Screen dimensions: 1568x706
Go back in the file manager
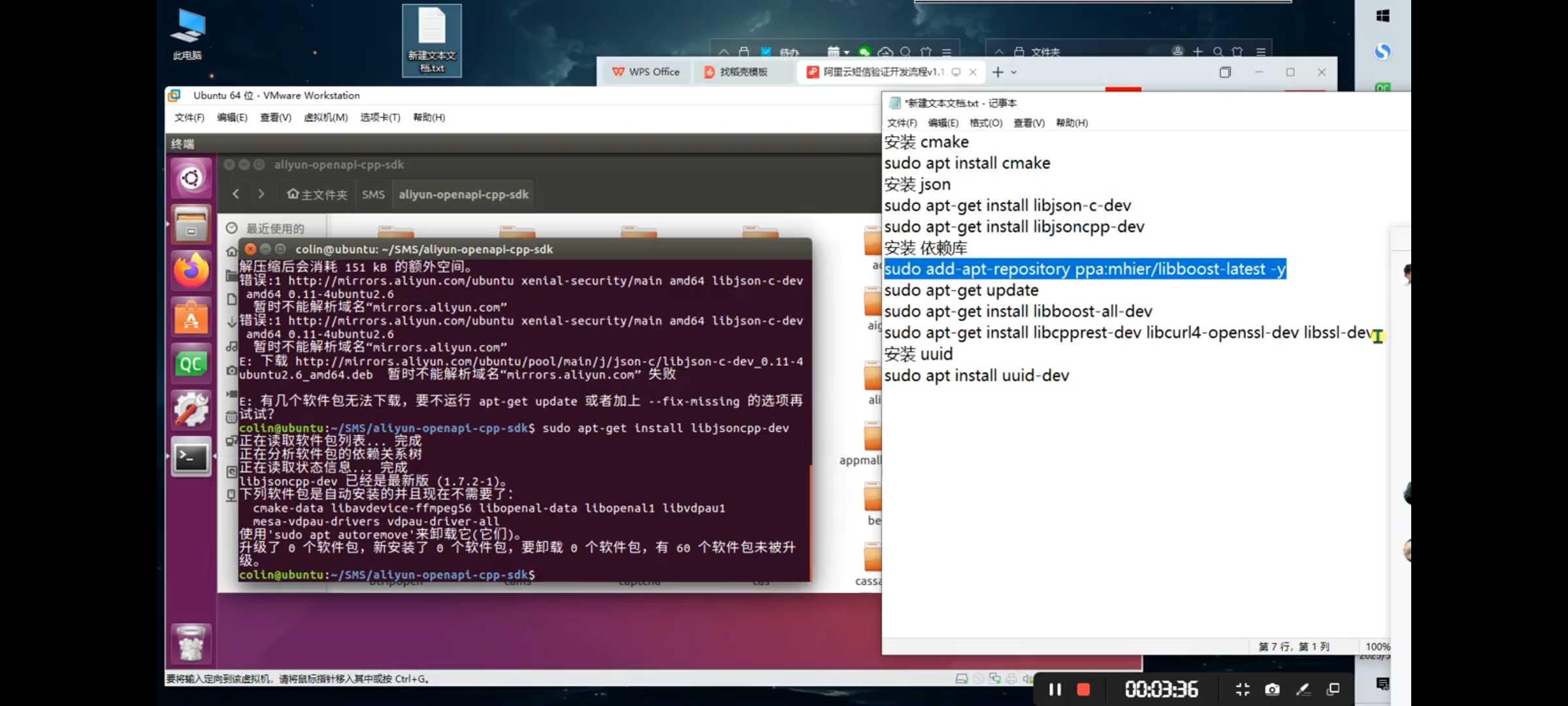point(236,194)
